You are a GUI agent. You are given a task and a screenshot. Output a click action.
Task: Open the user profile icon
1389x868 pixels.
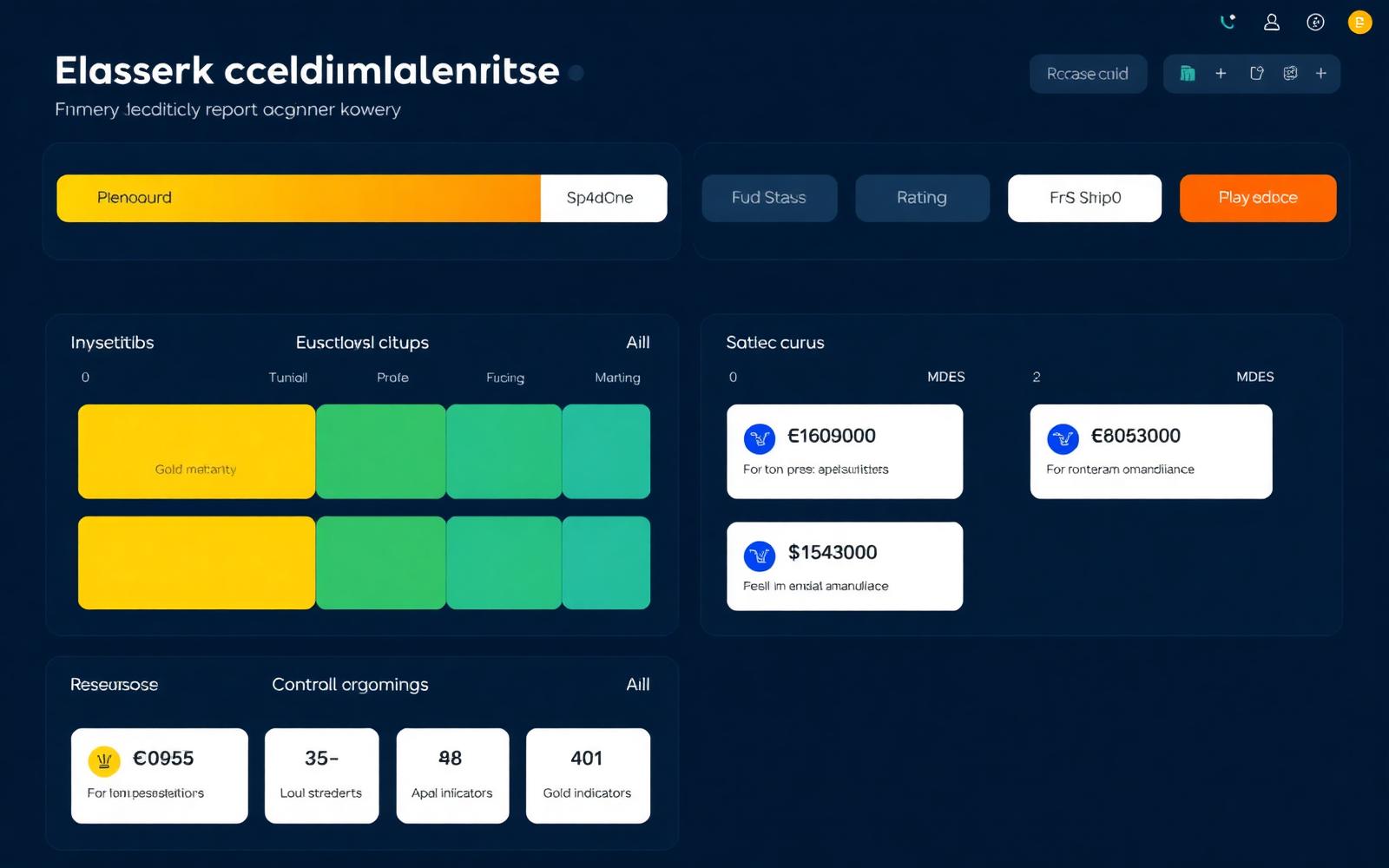[1272, 23]
